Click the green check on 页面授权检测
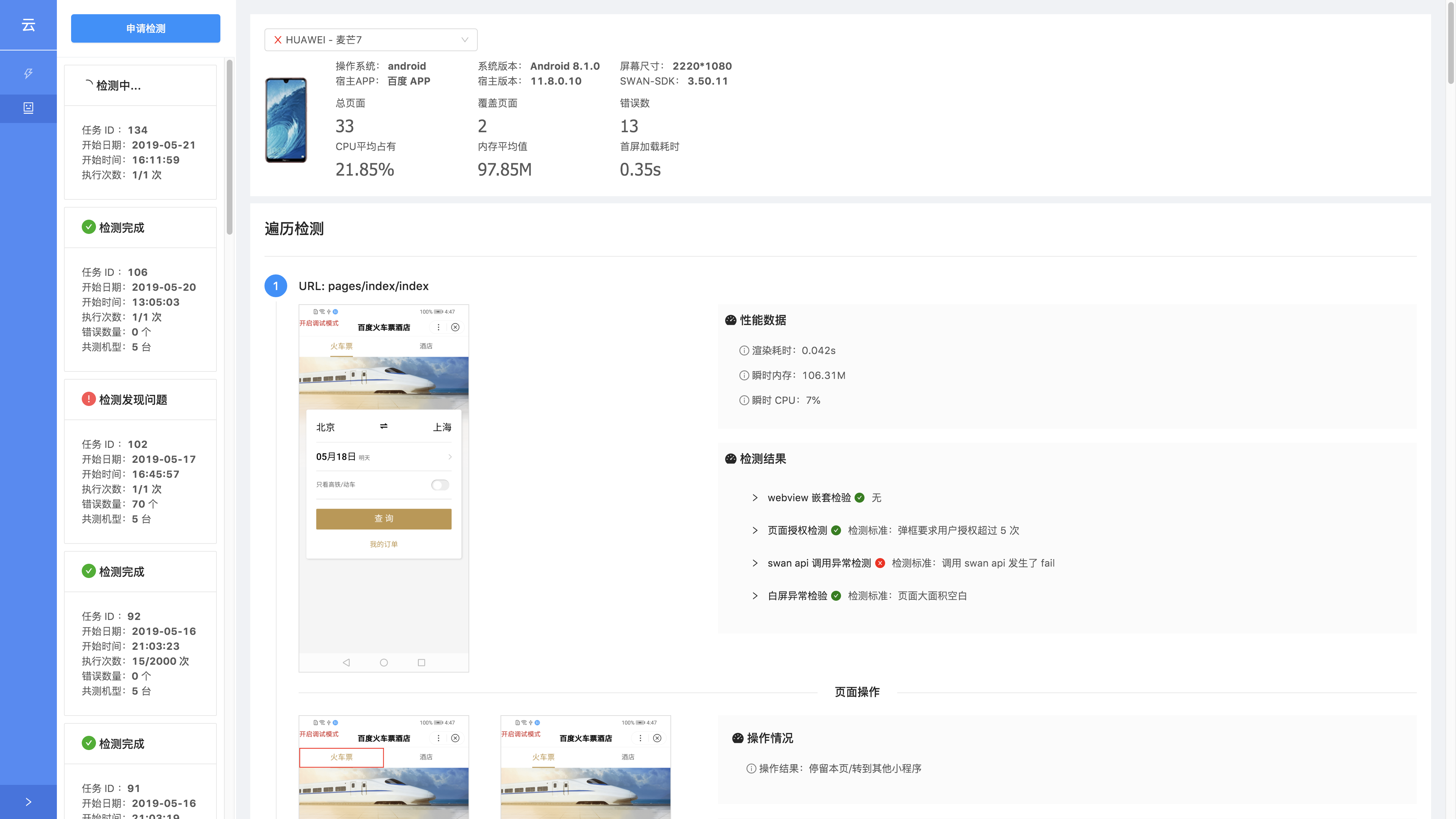 click(836, 530)
